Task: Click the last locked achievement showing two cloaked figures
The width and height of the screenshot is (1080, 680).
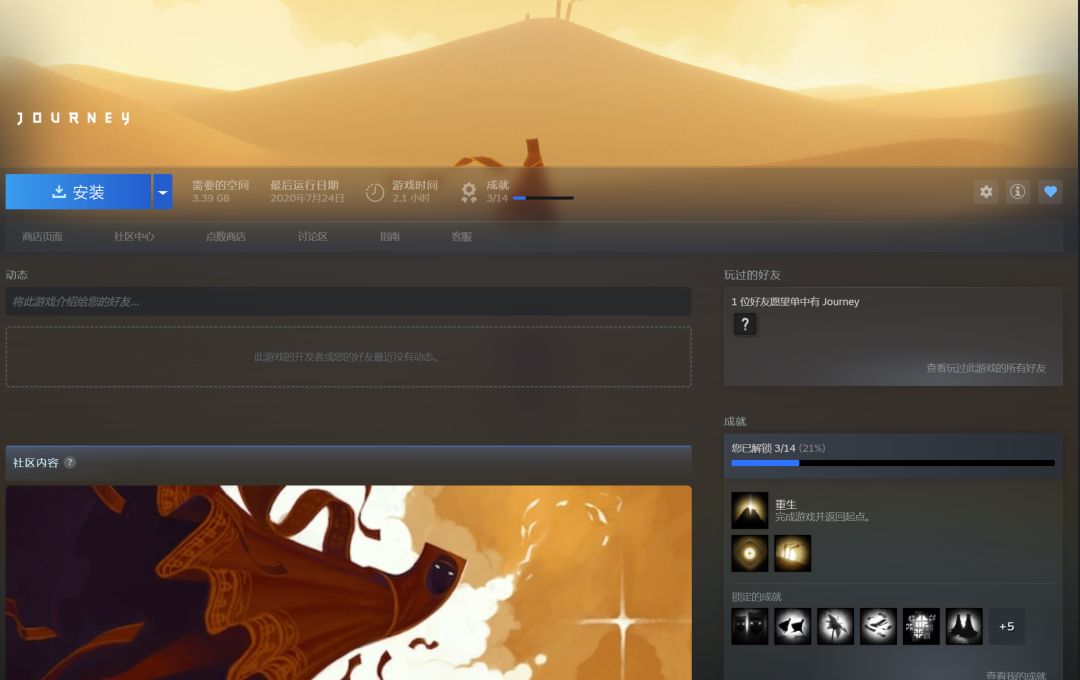Action: (x=964, y=626)
